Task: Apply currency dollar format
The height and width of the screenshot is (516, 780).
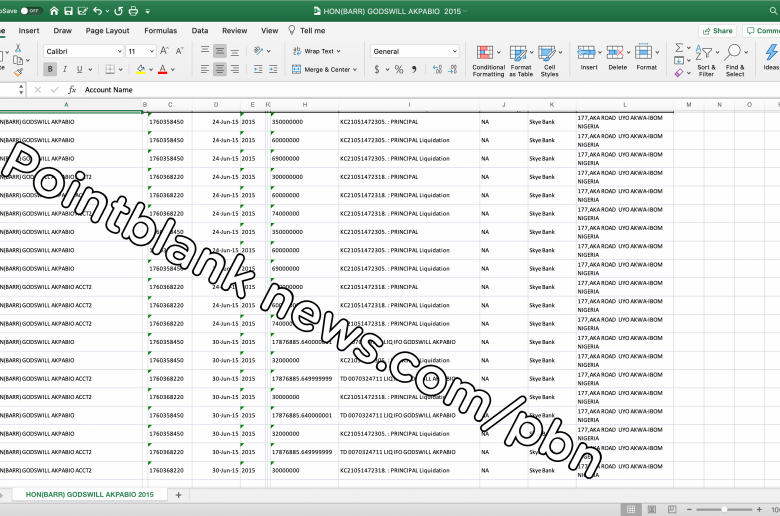Action: (377, 69)
